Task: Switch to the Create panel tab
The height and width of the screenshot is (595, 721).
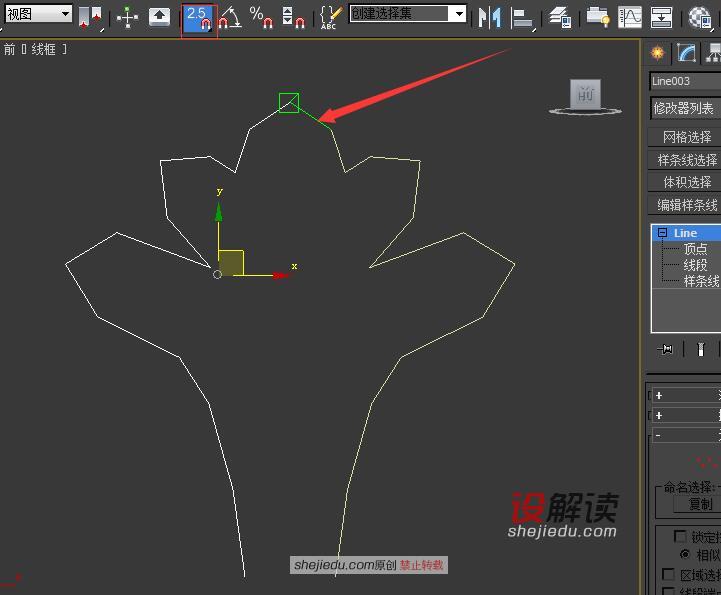Action: [658, 53]
